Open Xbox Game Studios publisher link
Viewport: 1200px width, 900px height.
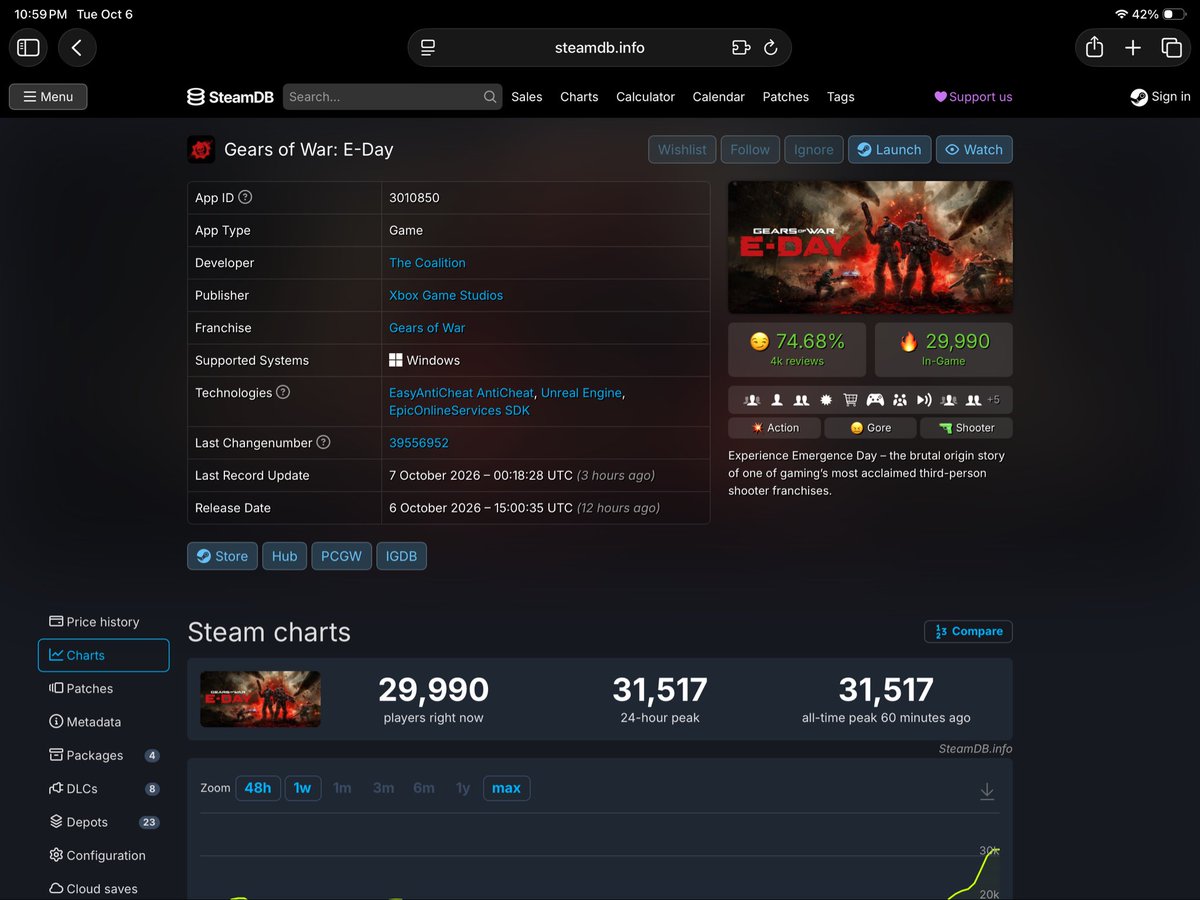pos(446,295)
